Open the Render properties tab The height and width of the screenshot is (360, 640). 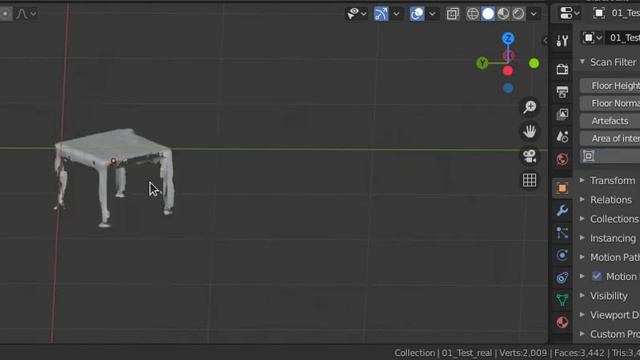562,69
